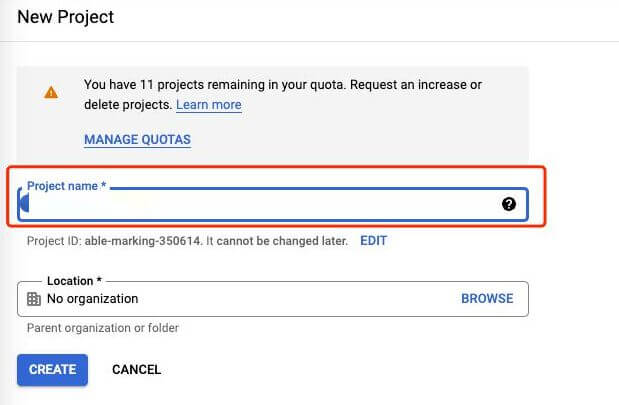Click the No organization location value
The image size is (619, 405).
[x=92, y=299]
